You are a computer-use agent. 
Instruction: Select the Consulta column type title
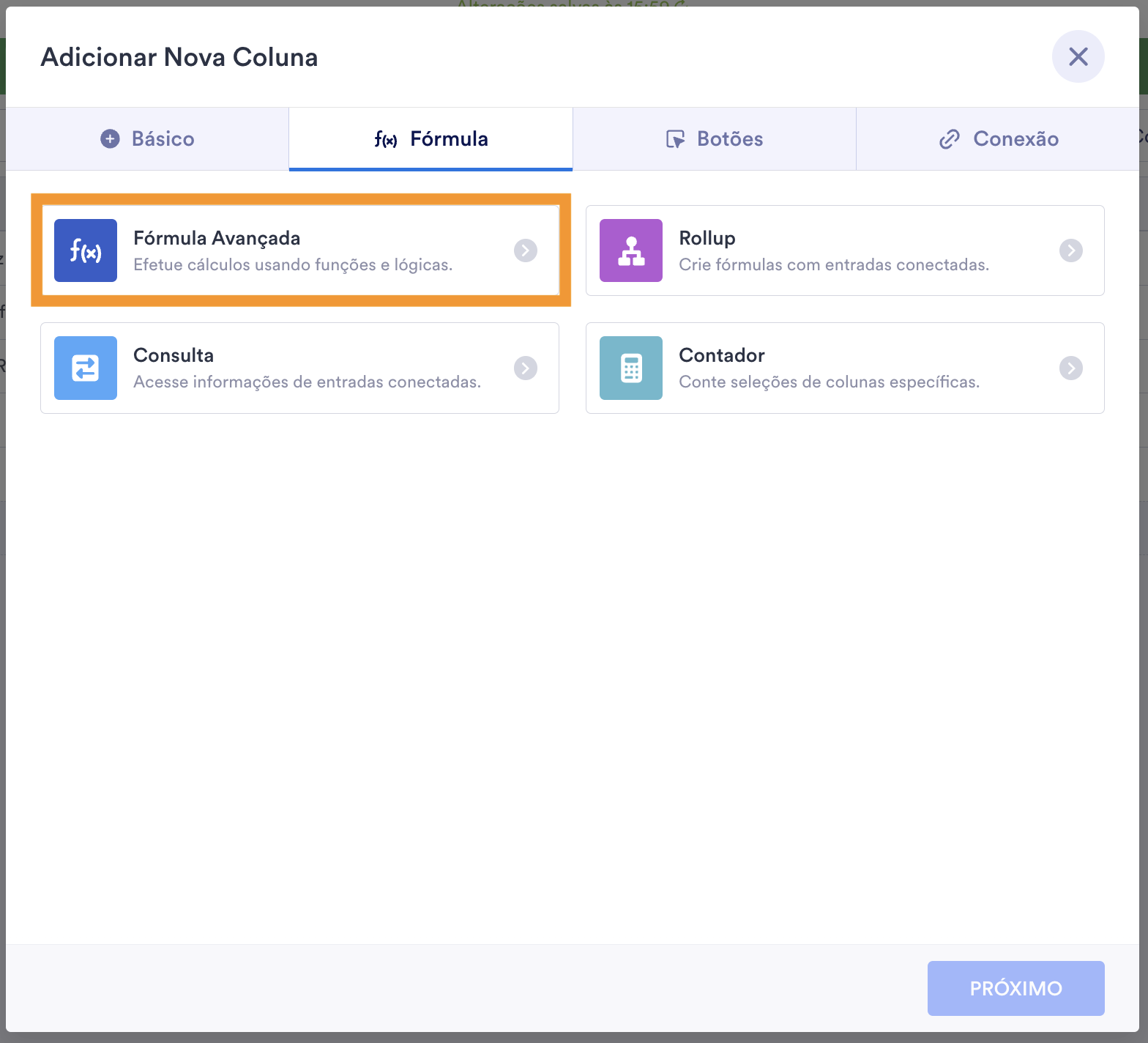coord(174,355)
